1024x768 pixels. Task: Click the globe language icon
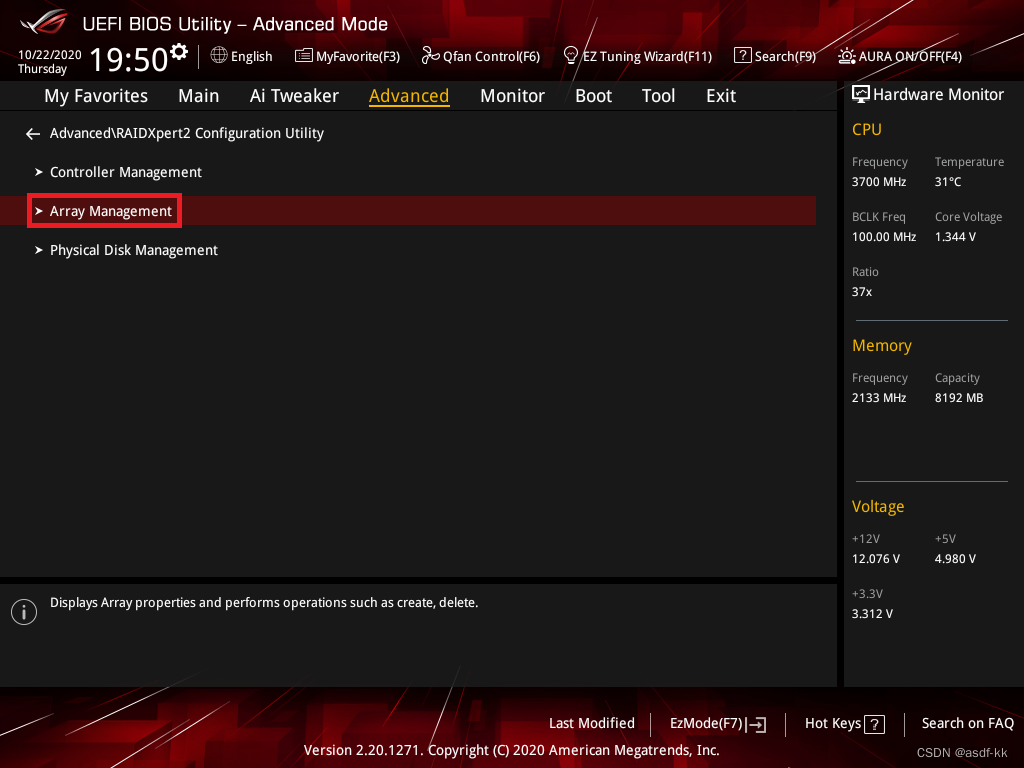(x=219, y=56)
